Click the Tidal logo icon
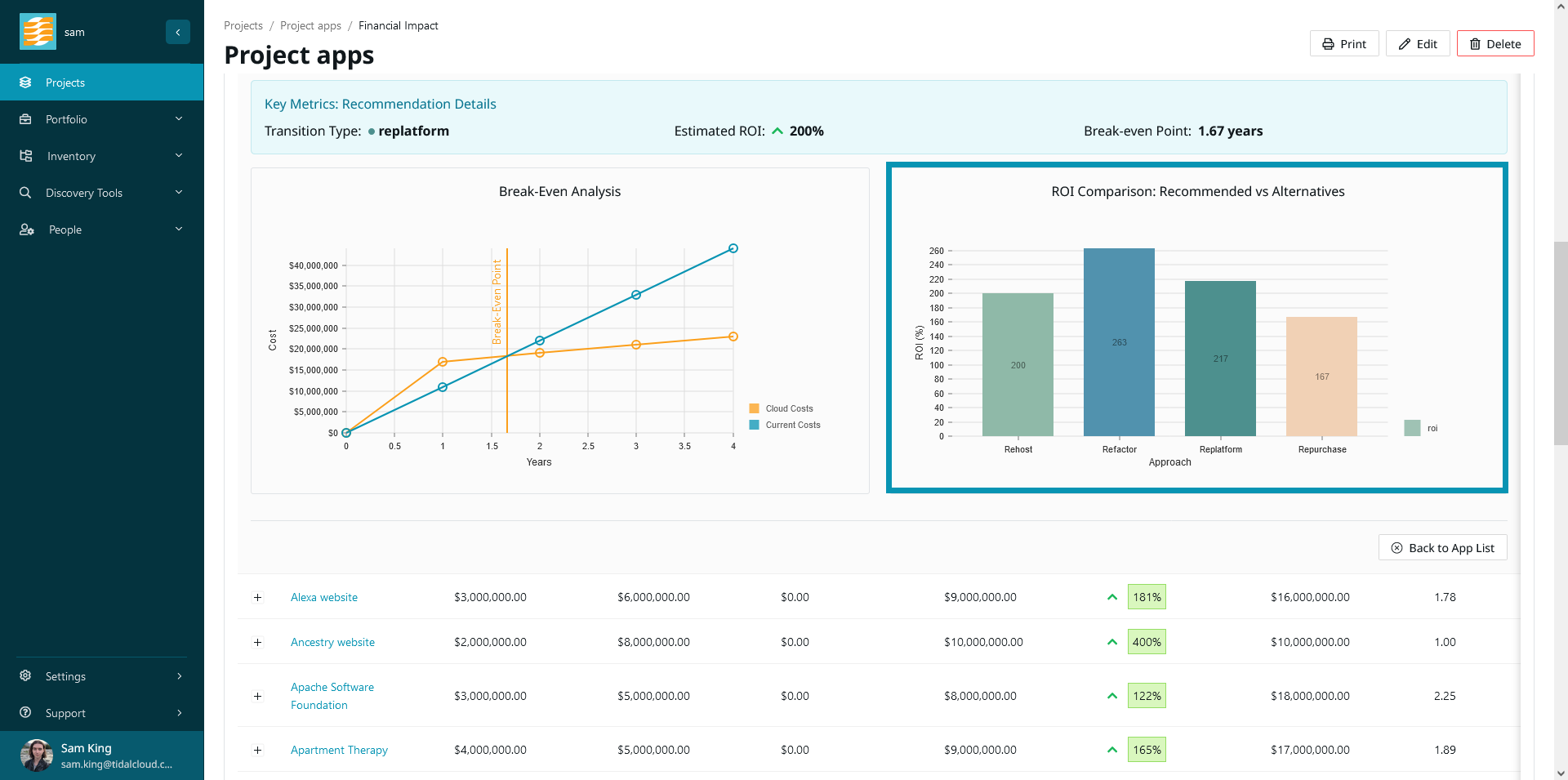 [x=38, y=32]
